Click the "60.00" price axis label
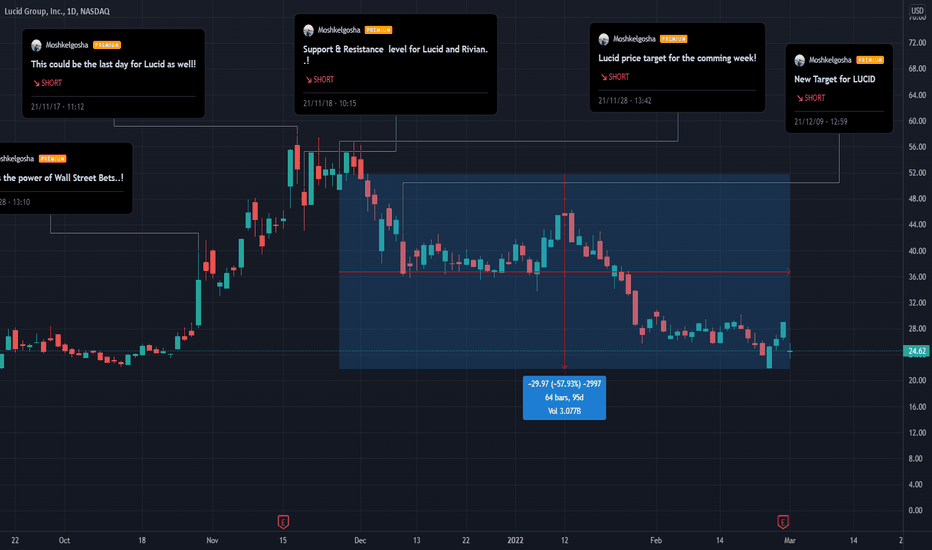This screenshot has height=550, width=932. point(917,121)
